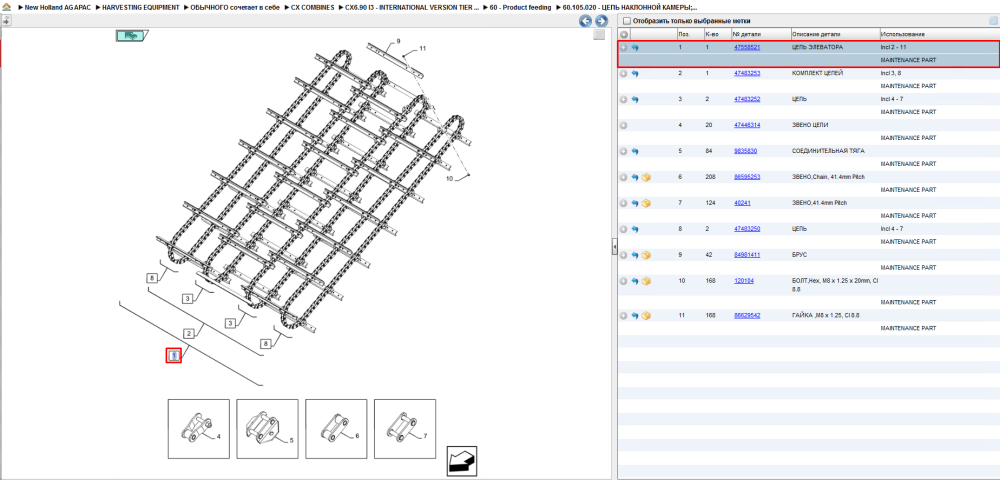Open part number link 40241
The height and width of the screenshot is (480, 1000).
pyautogui.click(x=742, y=203)
